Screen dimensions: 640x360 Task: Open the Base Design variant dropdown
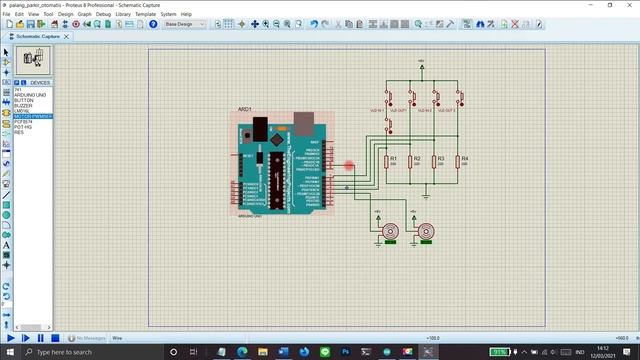184,24
